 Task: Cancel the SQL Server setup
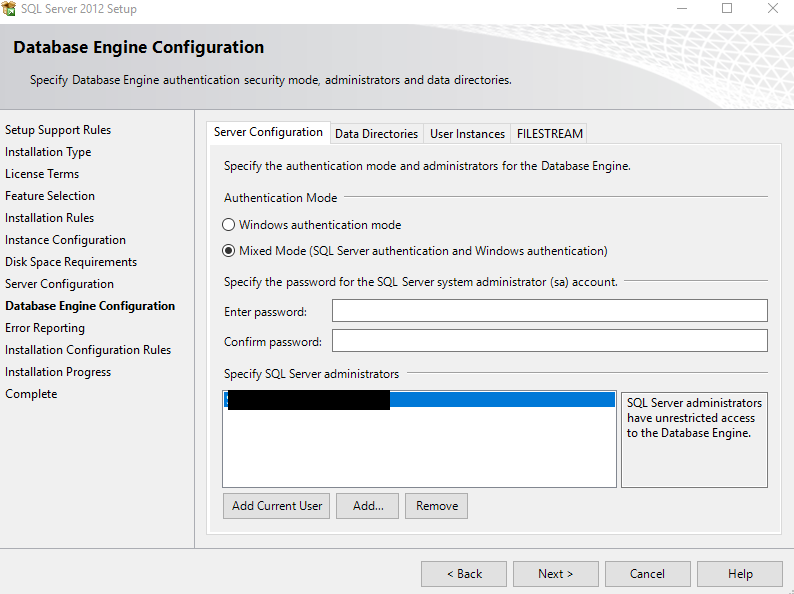click(647, 573)
